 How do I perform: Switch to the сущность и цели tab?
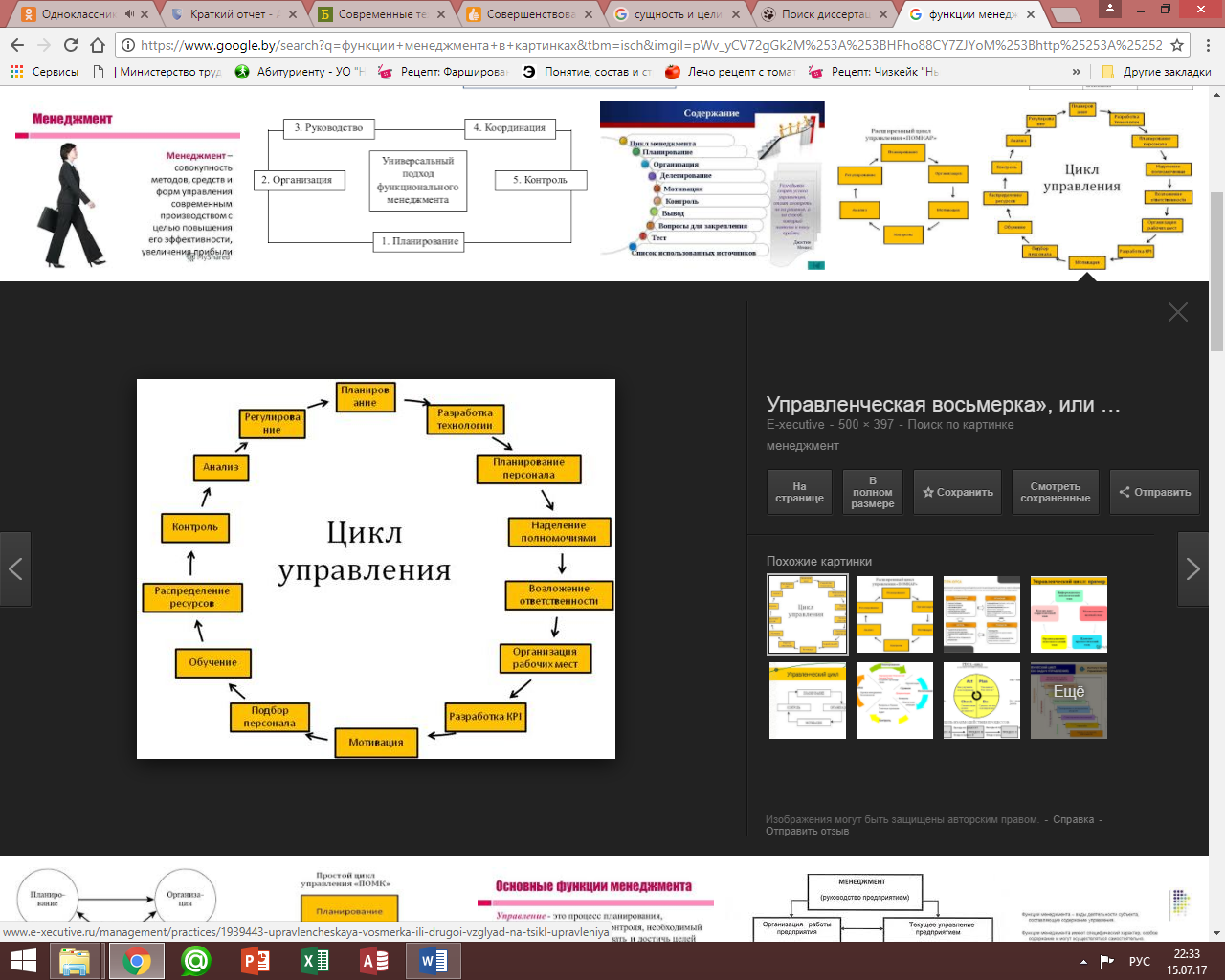click(x=671, y=14)
